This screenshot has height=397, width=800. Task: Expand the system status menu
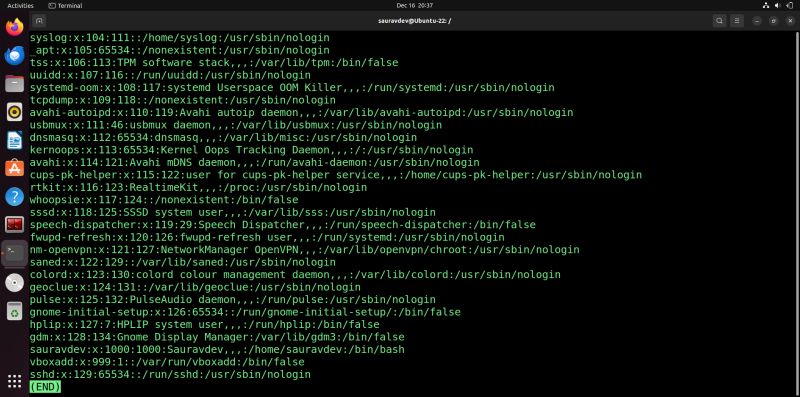[x=778, y=6]
